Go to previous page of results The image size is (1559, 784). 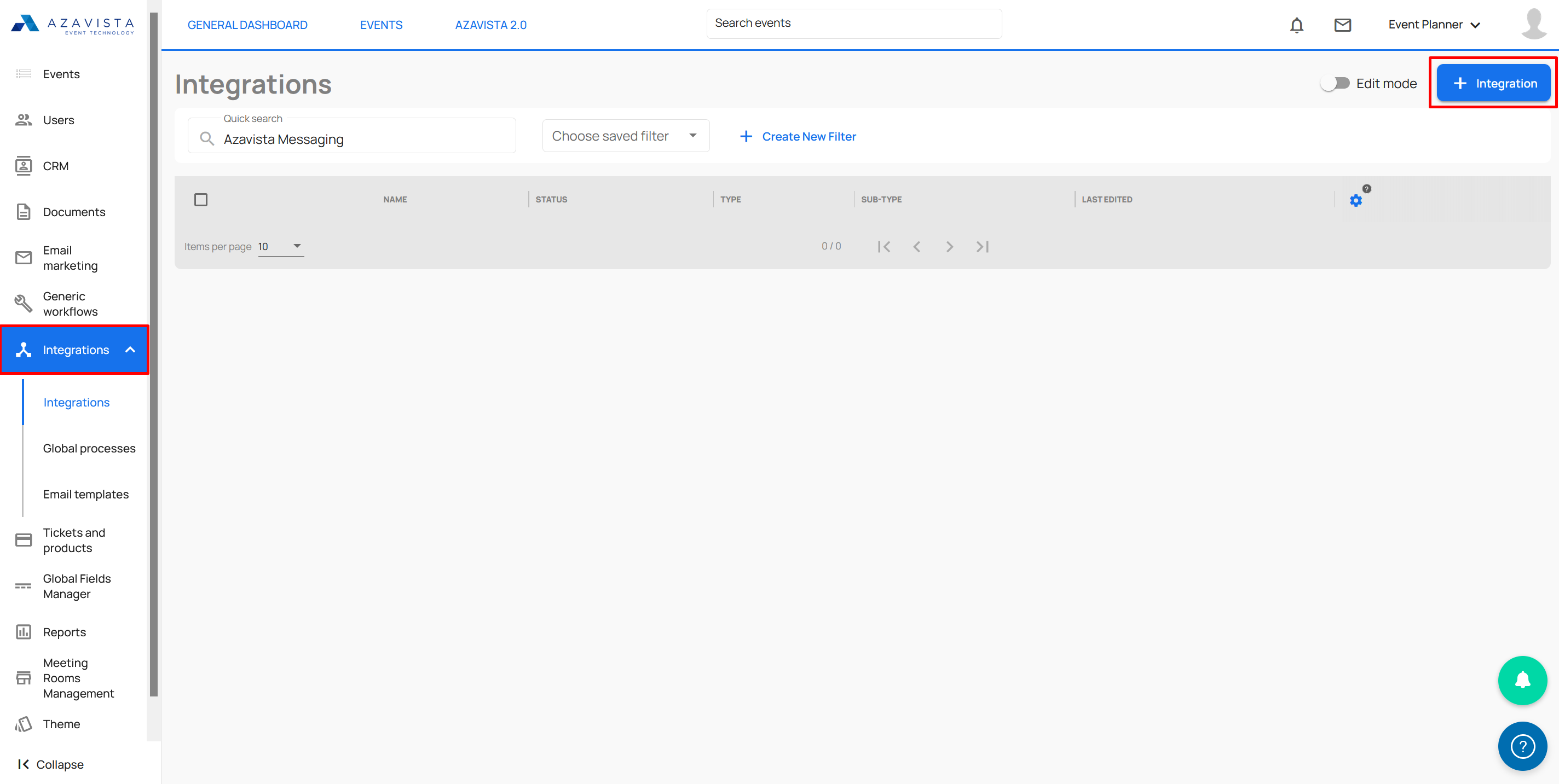(917, 247)
